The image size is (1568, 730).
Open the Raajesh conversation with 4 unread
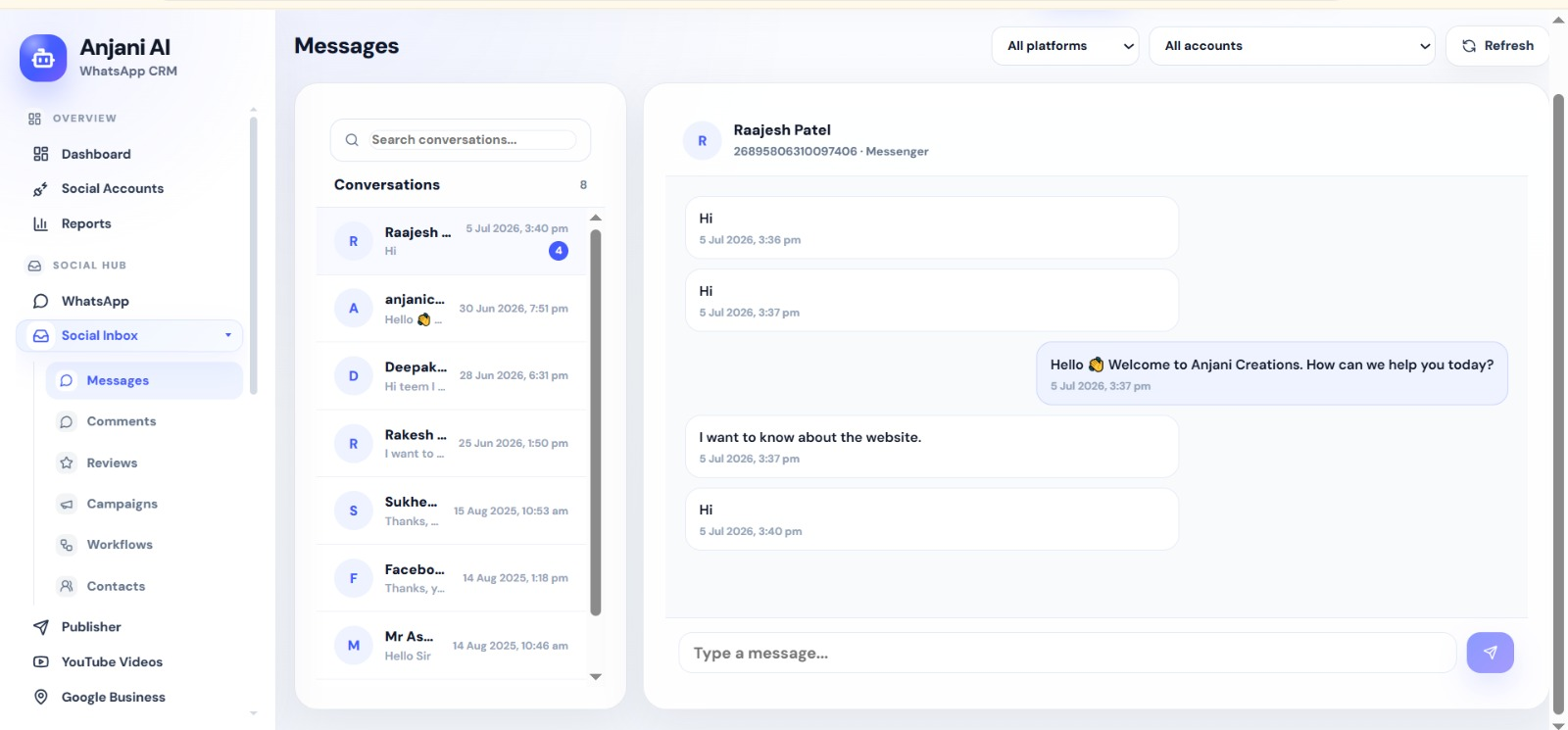452,241
